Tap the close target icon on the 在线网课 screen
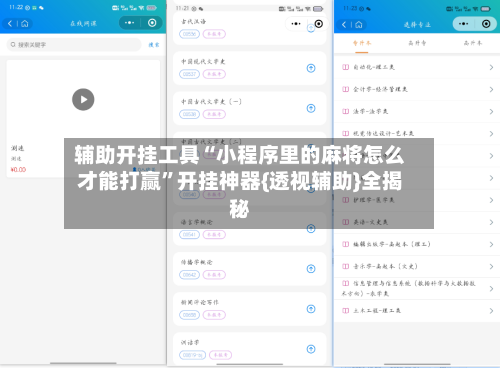500x368 pixels. (x=152, y=23)
